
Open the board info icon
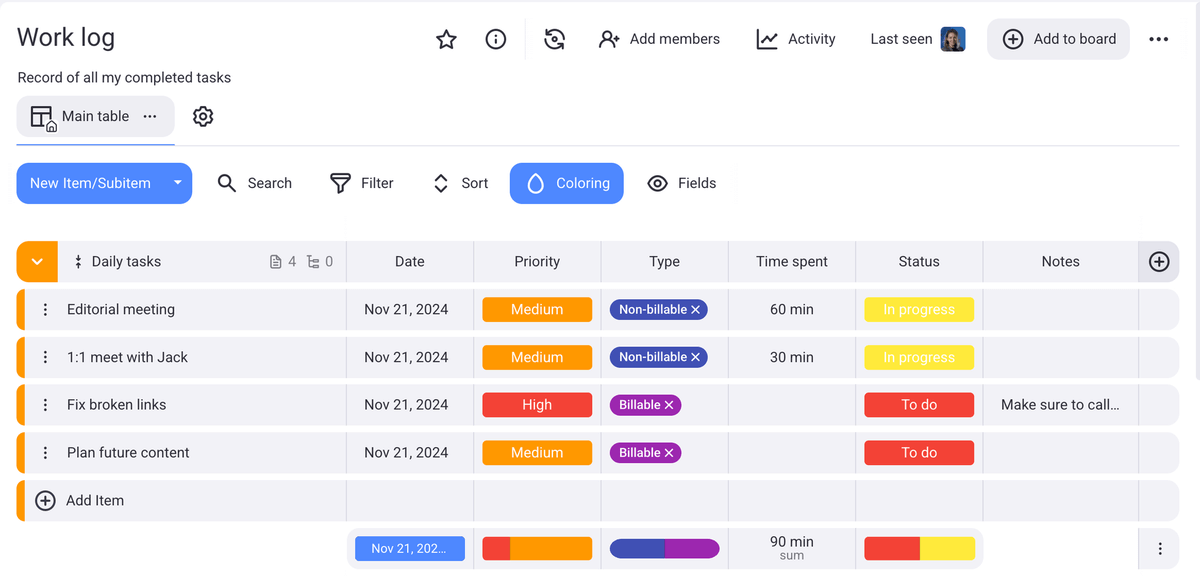tap(496, 39)
